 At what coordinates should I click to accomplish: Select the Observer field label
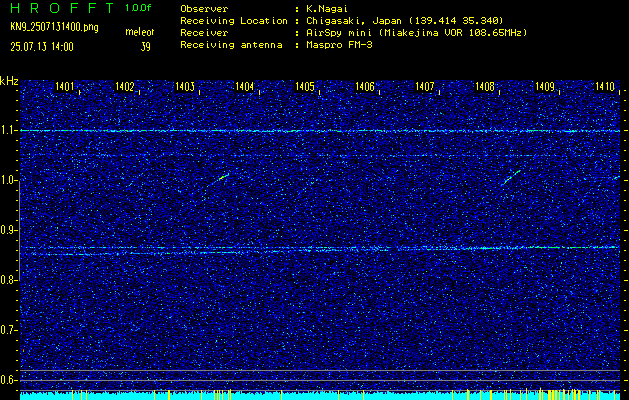204,8
